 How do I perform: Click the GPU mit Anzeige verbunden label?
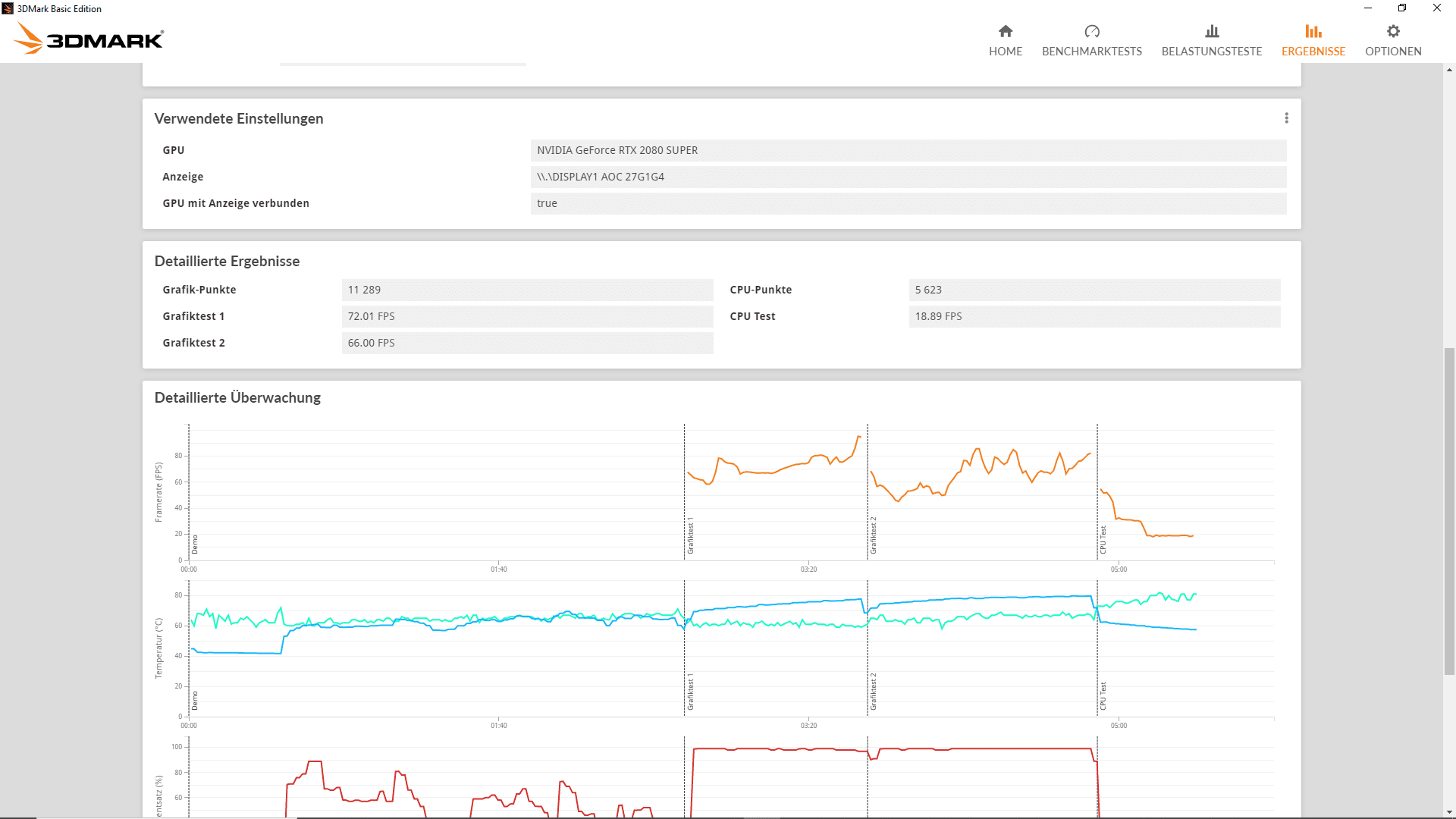pos(236,203)
